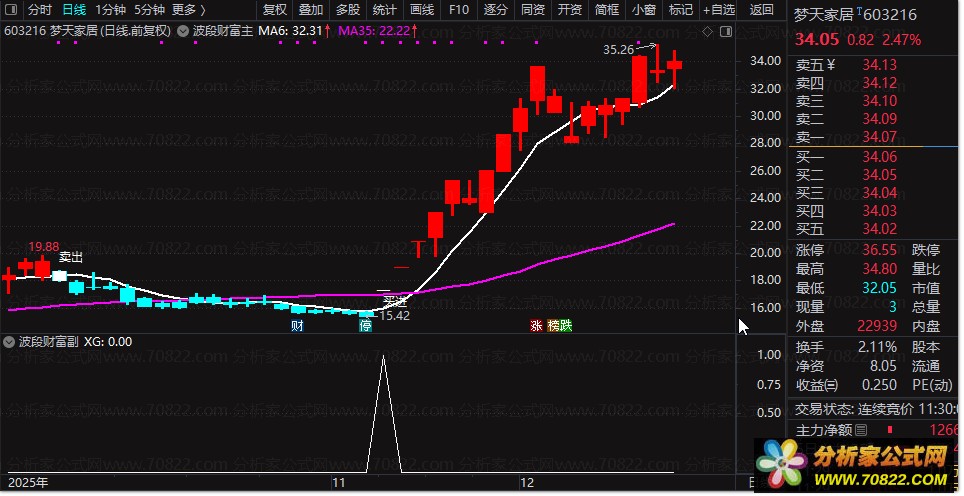Viewport: 964px width, 496px height.
Task: Click the ¥ symbol beside 卖五
Action: (831, 65)
